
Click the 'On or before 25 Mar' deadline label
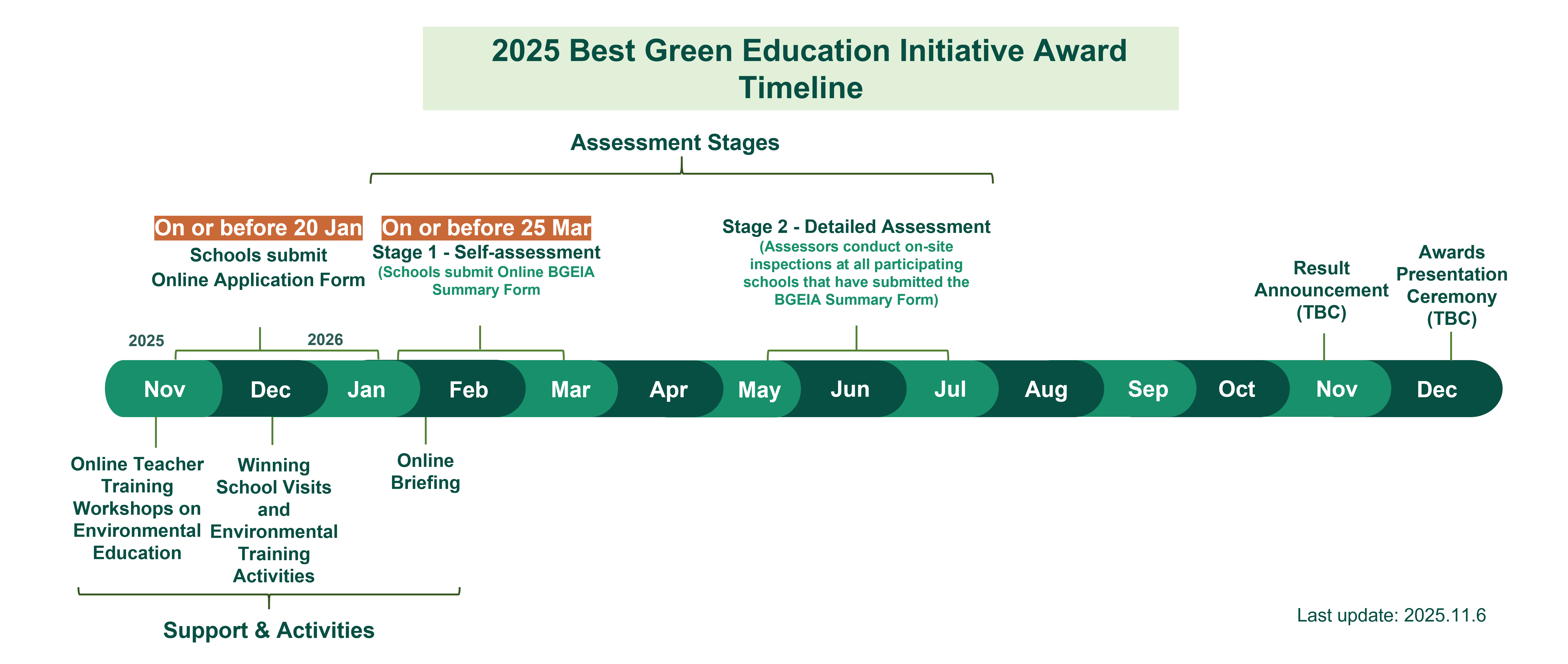[486, 228]
